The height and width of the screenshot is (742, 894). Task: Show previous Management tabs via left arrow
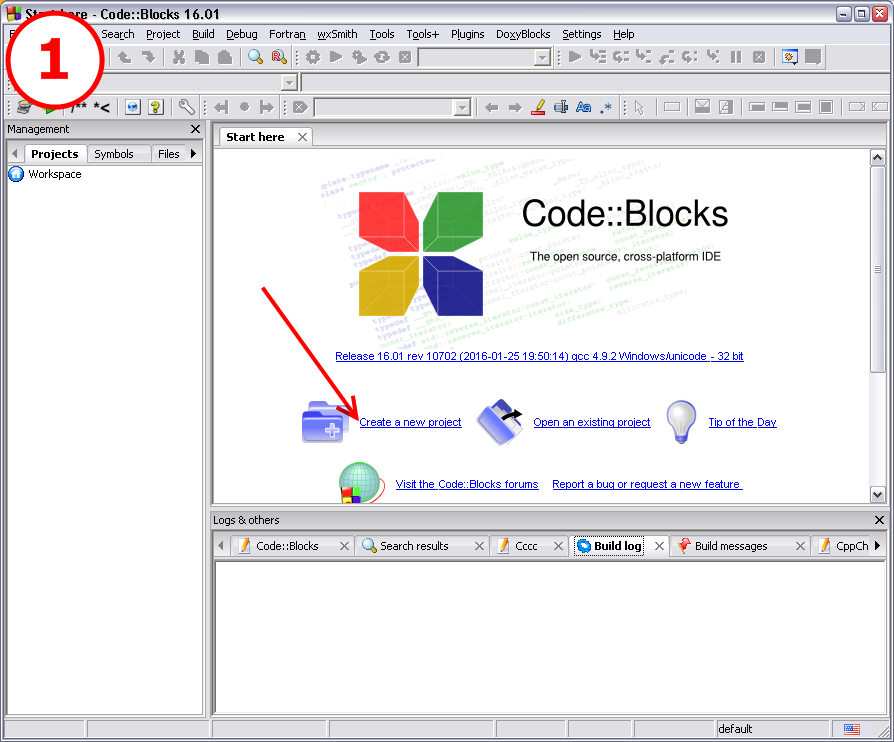[15, 153]
